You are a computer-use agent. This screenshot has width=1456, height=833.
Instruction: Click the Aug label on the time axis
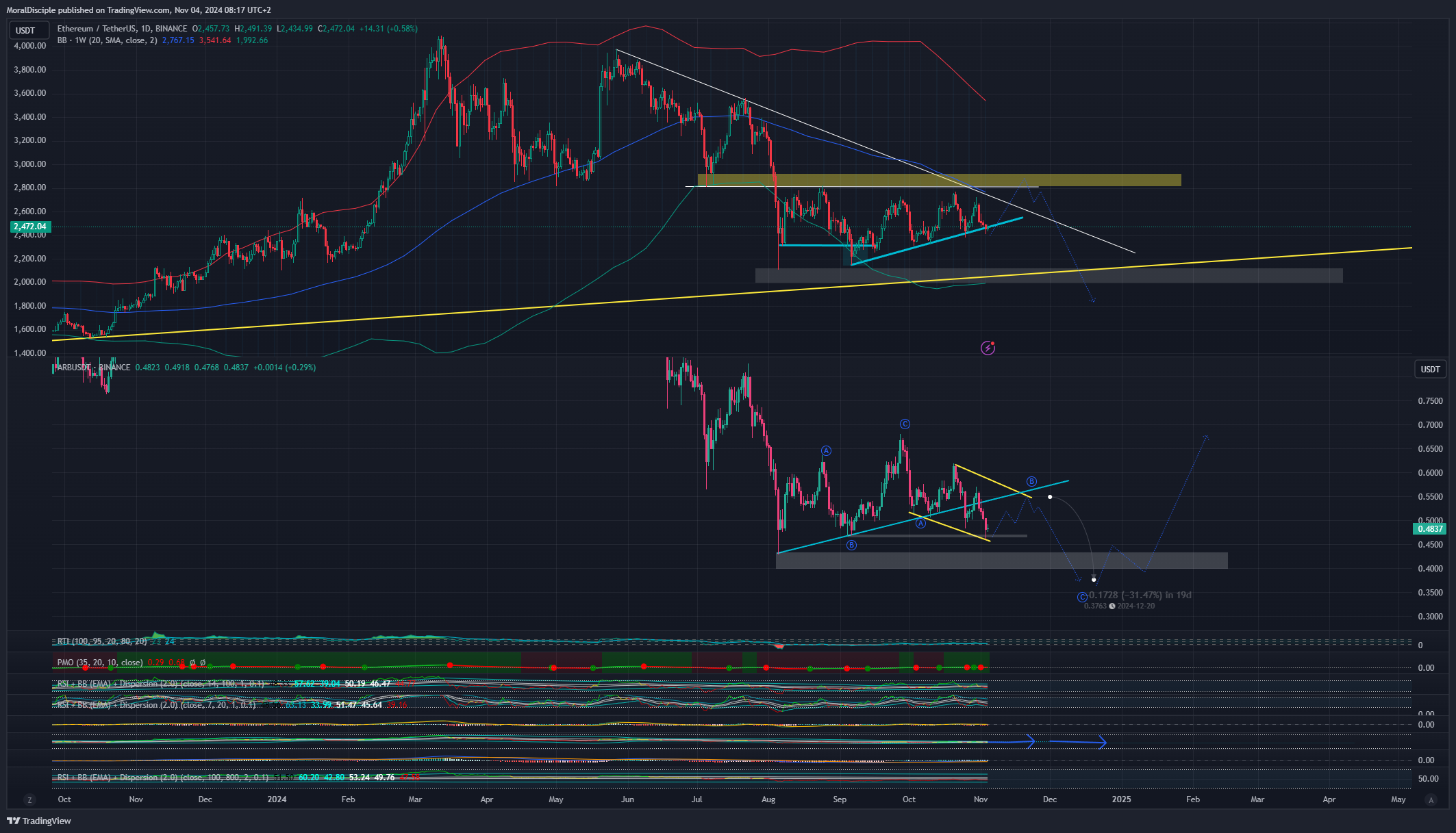point(768,799)
